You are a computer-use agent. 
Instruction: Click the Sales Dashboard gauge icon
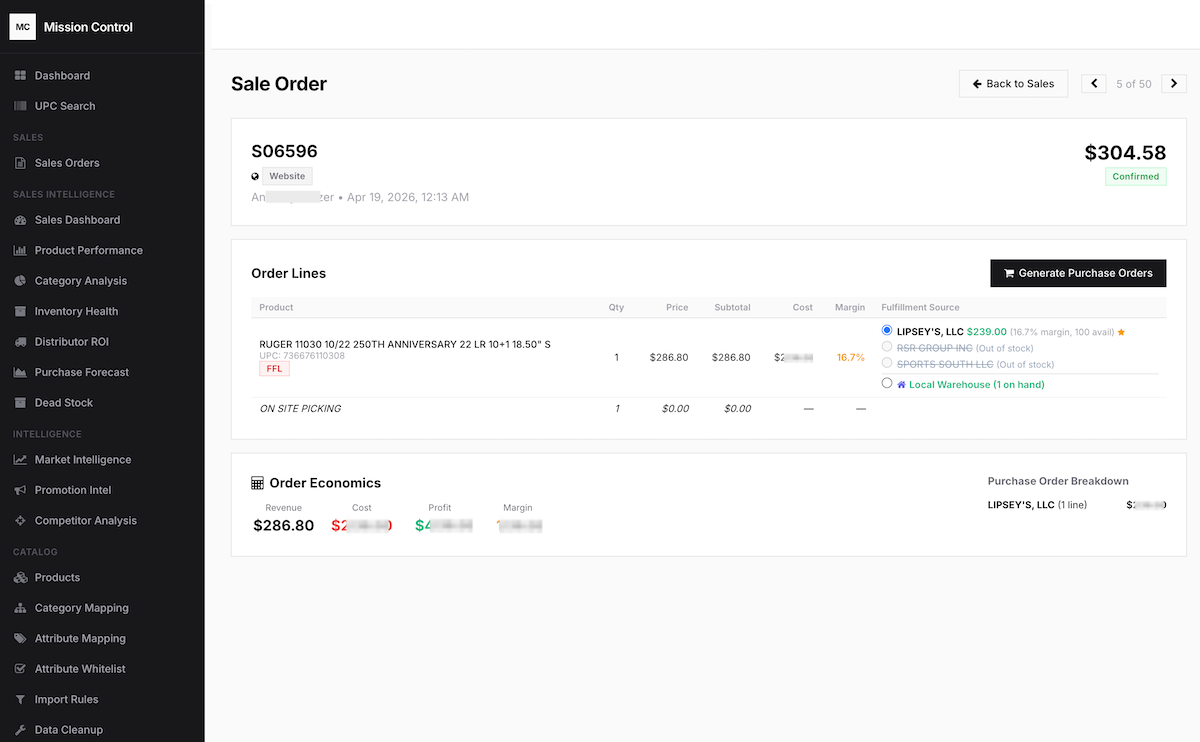click(x=21, y=220)
